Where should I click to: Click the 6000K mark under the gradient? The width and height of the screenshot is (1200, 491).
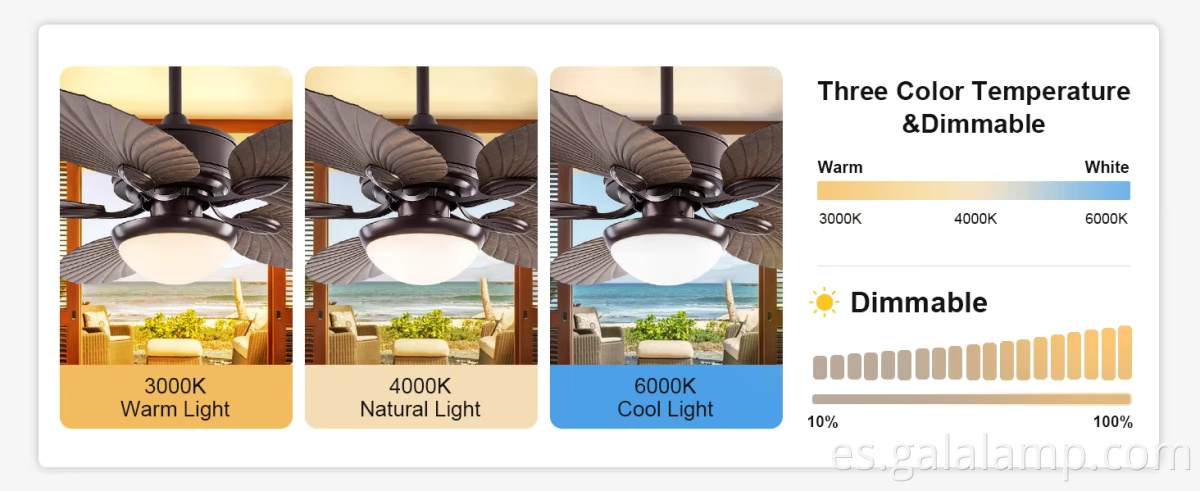1106,218
